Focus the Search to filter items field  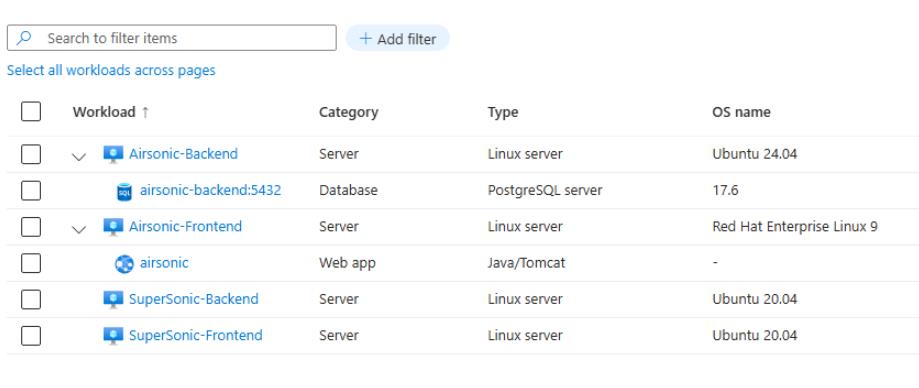pyautogui.click(x=172, y=38)
